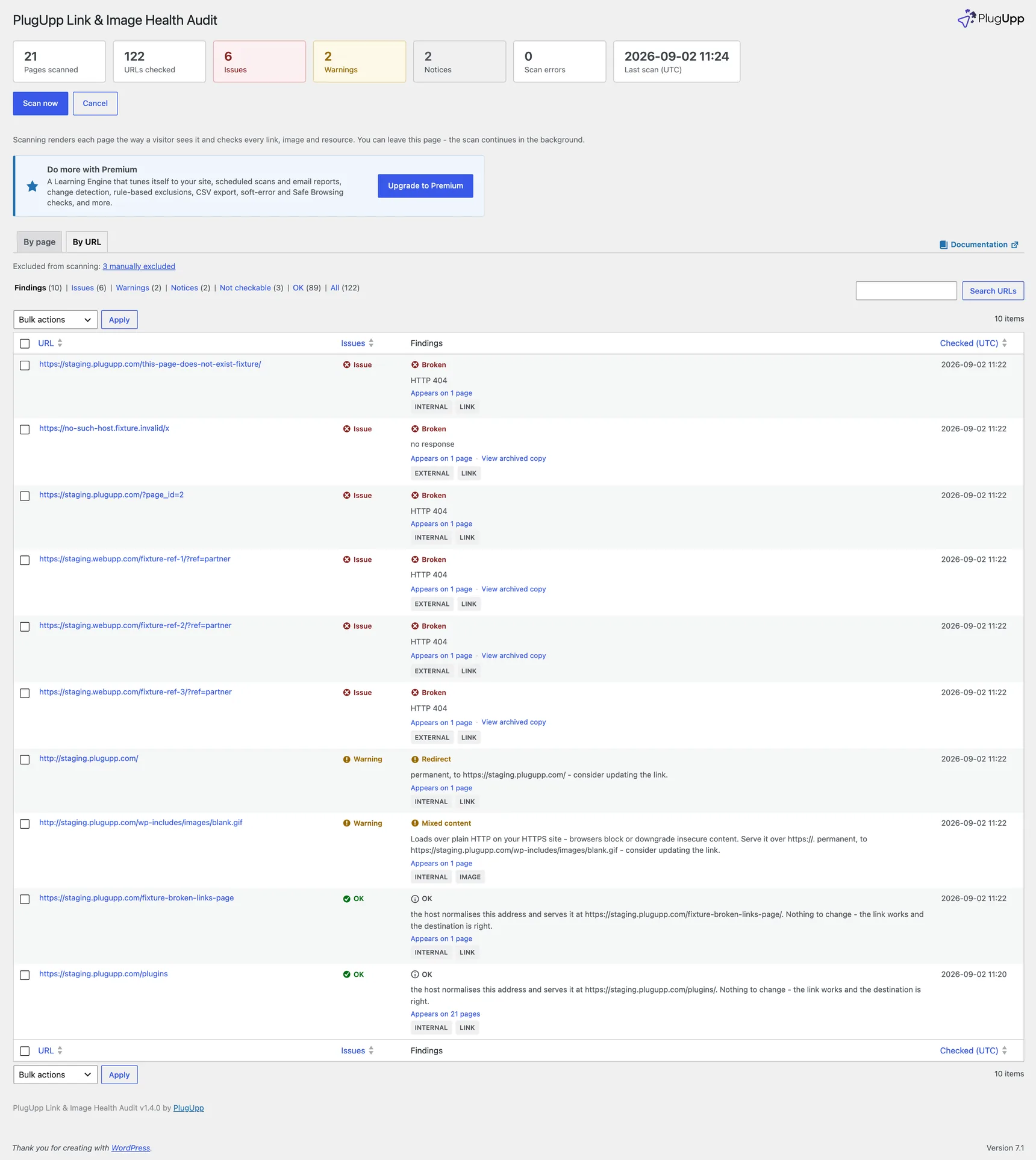Tick checkbox for blank.gif row
This screenshot has height=1160, width=1036.
(25, 824)
